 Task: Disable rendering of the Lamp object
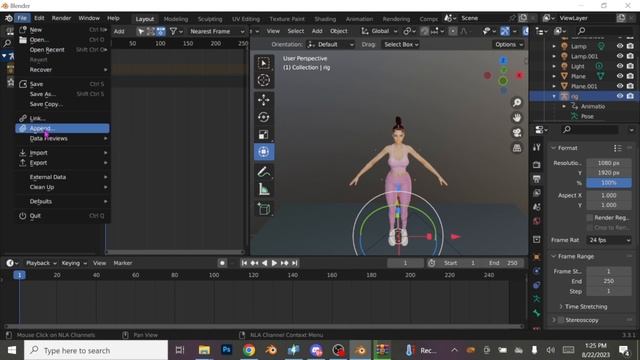pyautogui.click(x=630, y=46)
